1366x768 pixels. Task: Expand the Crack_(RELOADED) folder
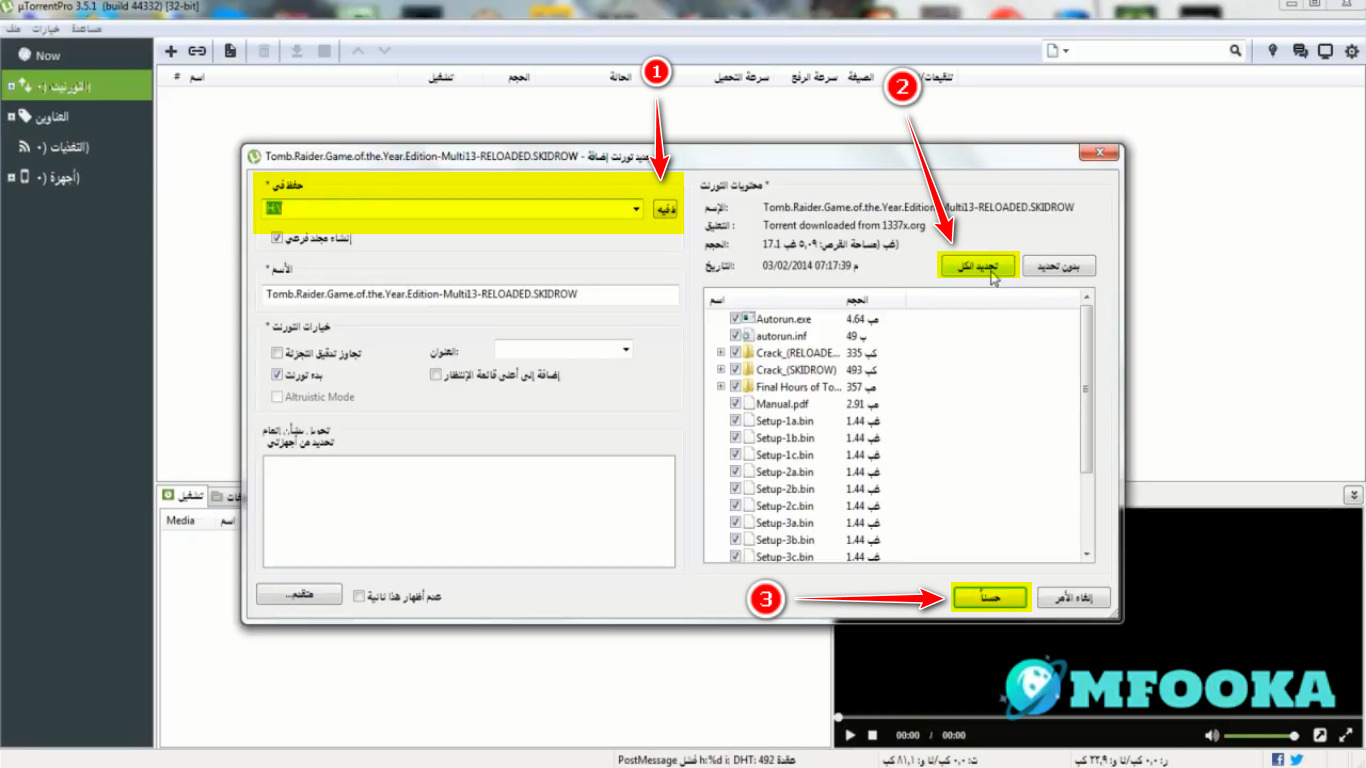721,353
